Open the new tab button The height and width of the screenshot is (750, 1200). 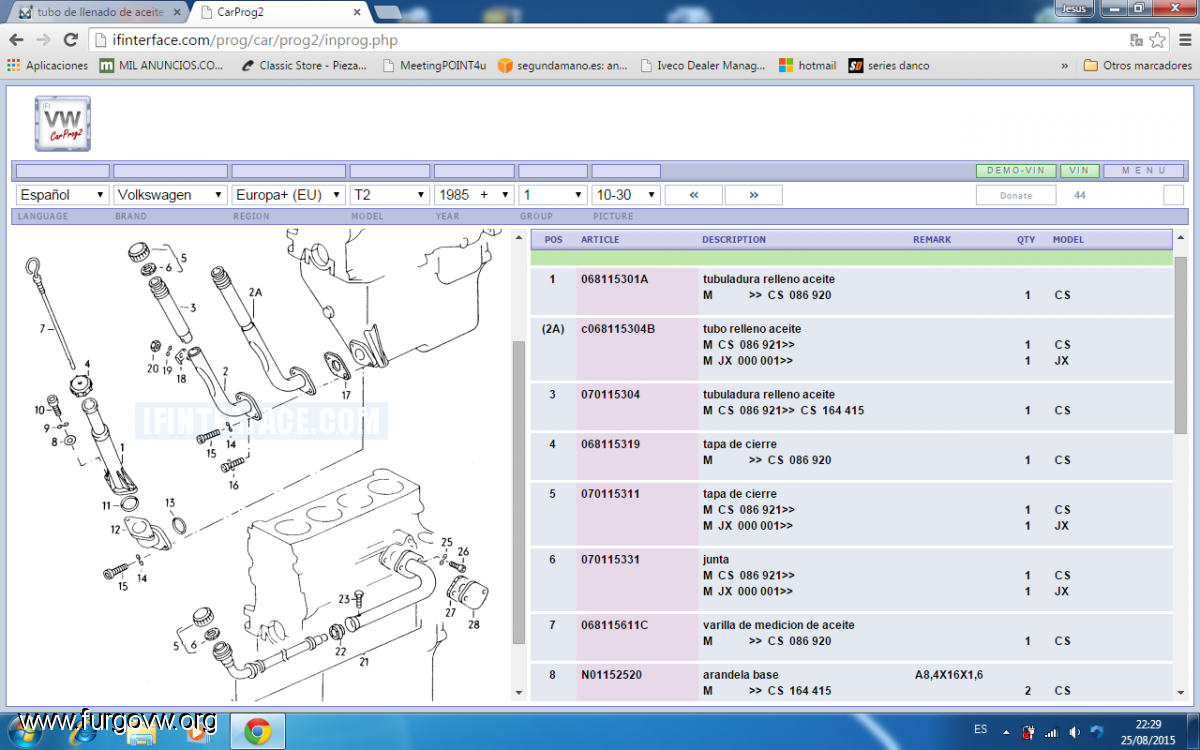[388, 12]
